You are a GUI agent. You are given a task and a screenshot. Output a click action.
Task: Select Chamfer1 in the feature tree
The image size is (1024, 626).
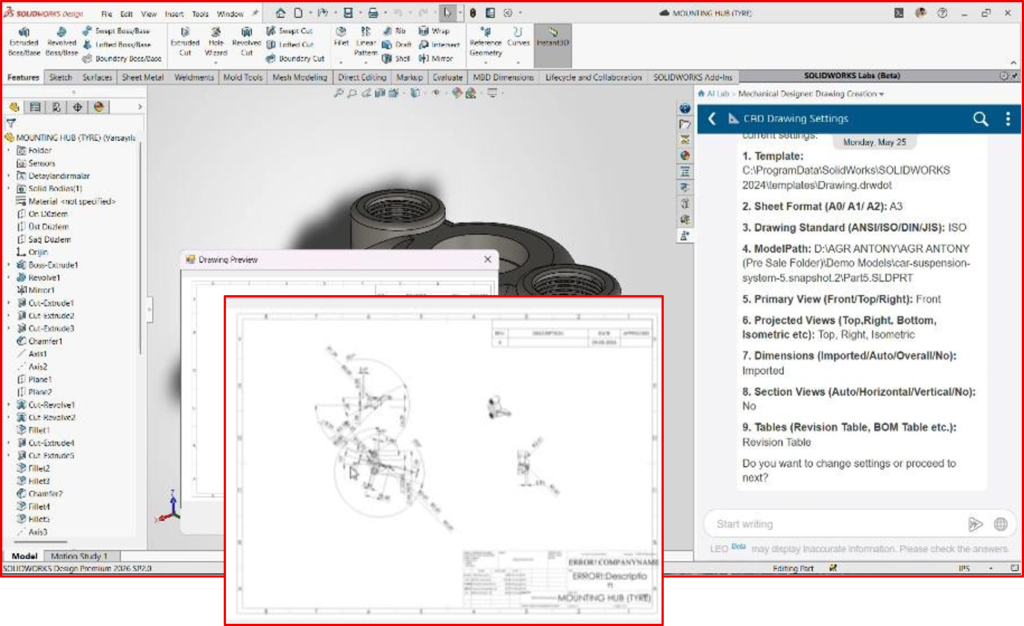(39, 341)
